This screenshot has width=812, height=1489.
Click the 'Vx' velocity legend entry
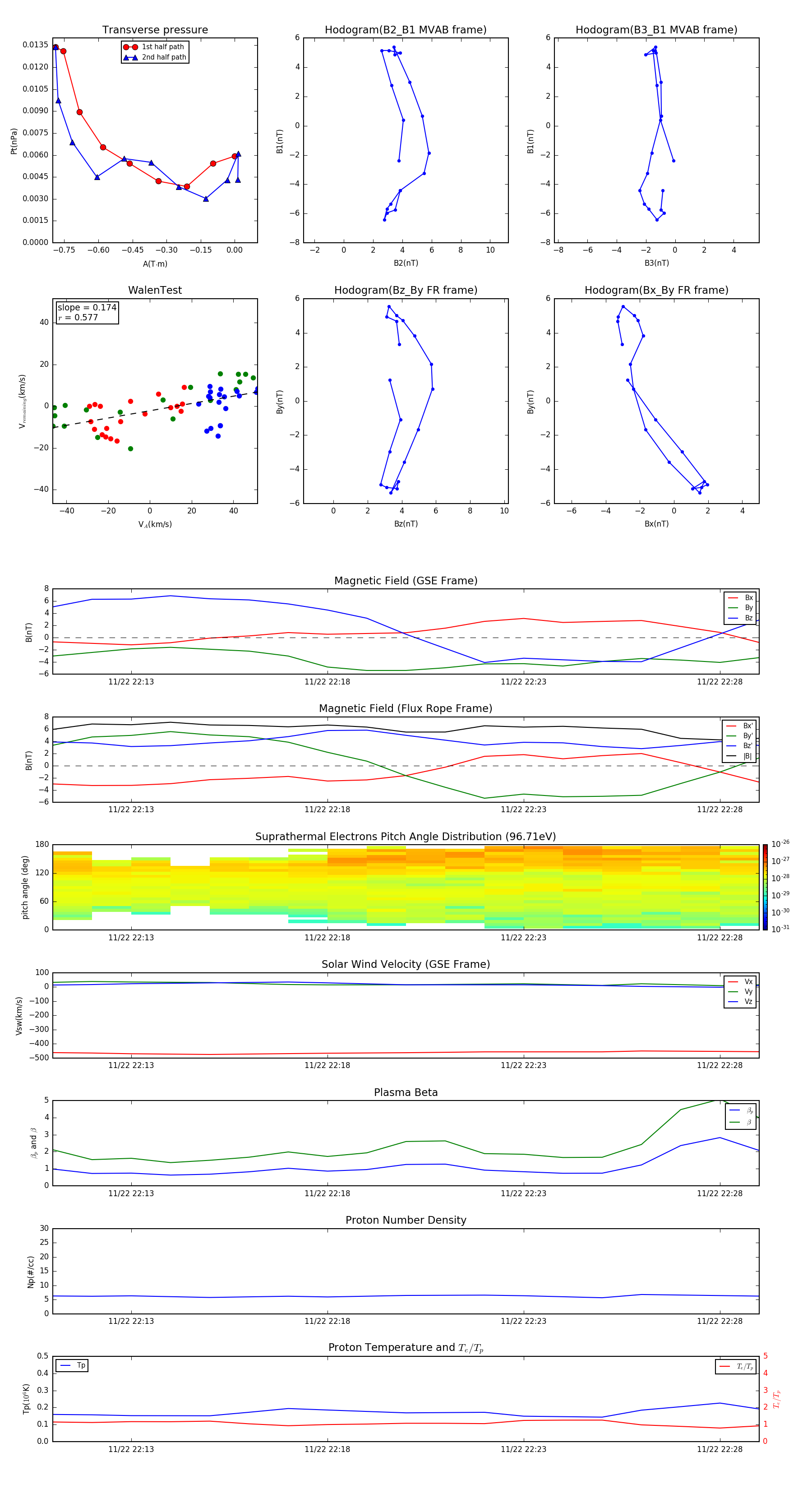pyautogui.click(x=741, y=981)
